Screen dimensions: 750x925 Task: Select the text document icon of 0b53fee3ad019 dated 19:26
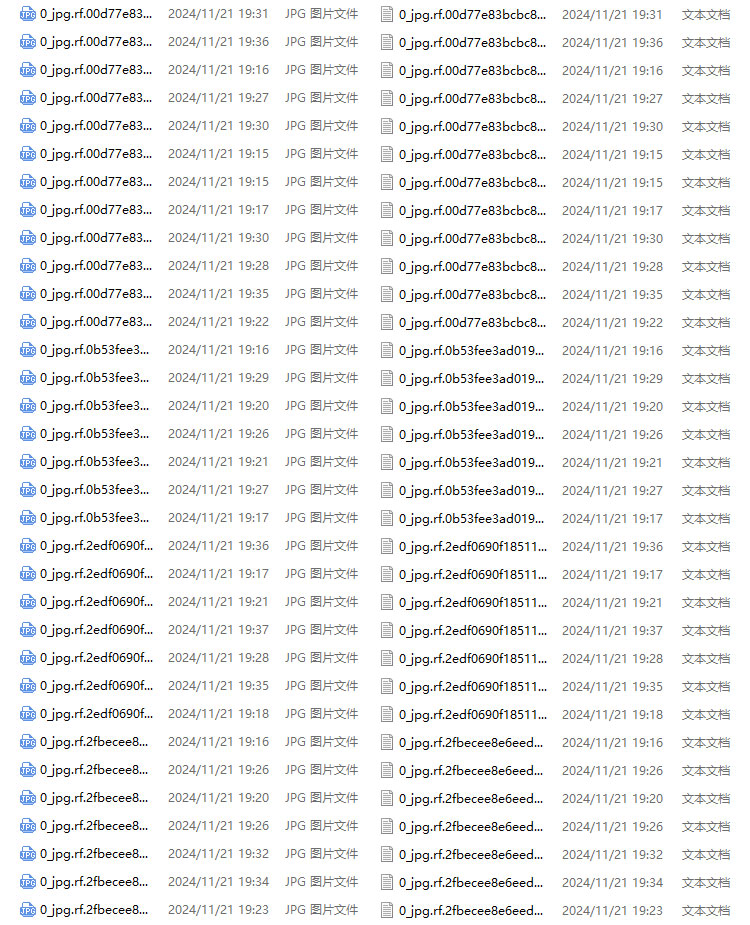click(387, 435)
